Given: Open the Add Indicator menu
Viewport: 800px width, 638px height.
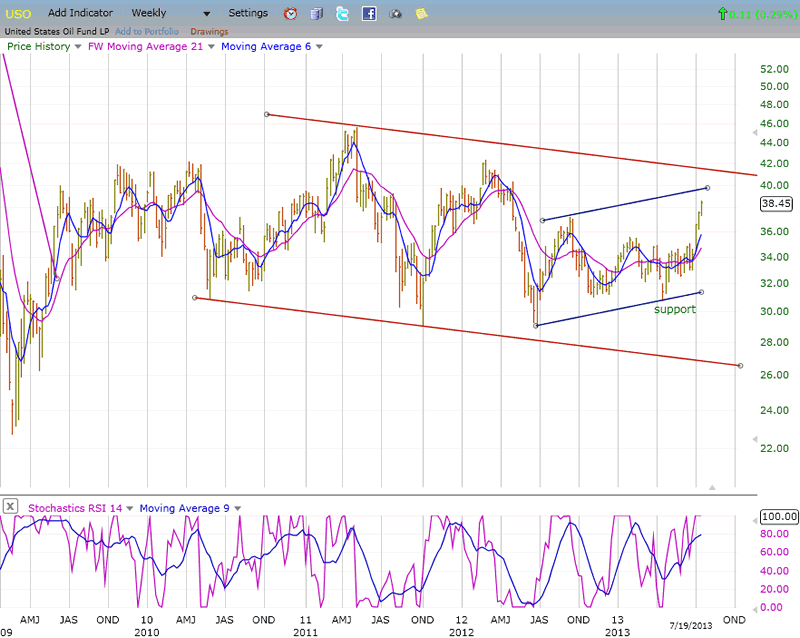Looking at the screenshot, I should [79, 13].
